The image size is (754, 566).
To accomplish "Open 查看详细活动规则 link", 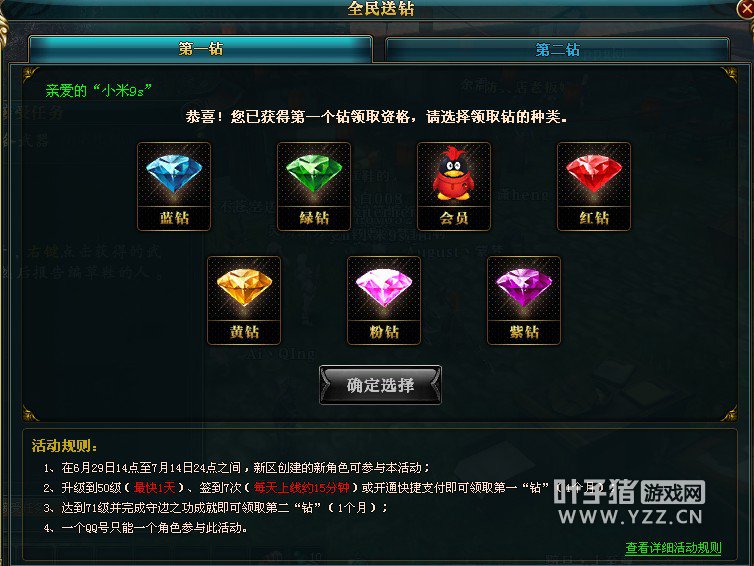I will tap(673, 548).
